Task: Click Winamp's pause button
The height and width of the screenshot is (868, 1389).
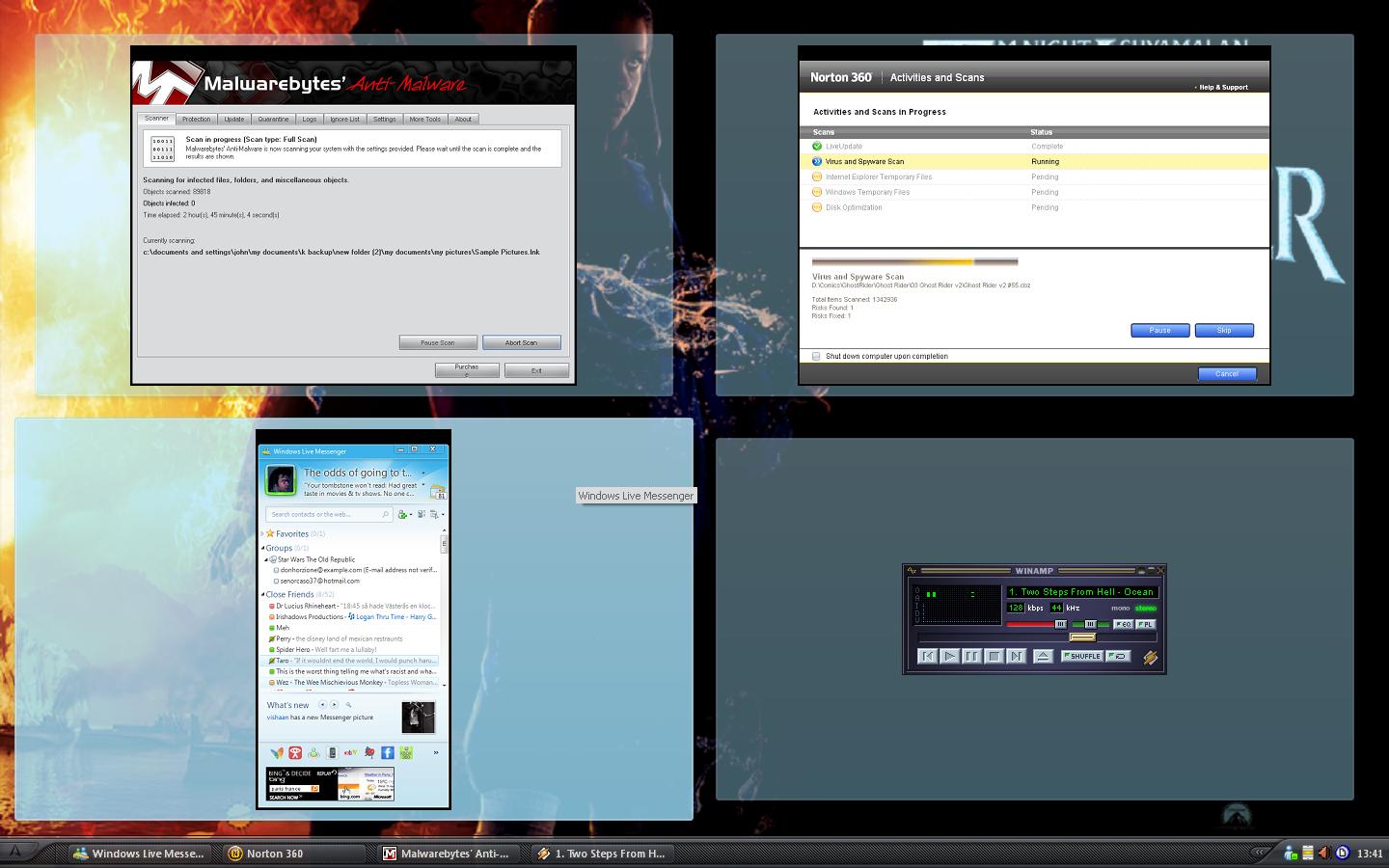Action: click(x=972, y=656)
